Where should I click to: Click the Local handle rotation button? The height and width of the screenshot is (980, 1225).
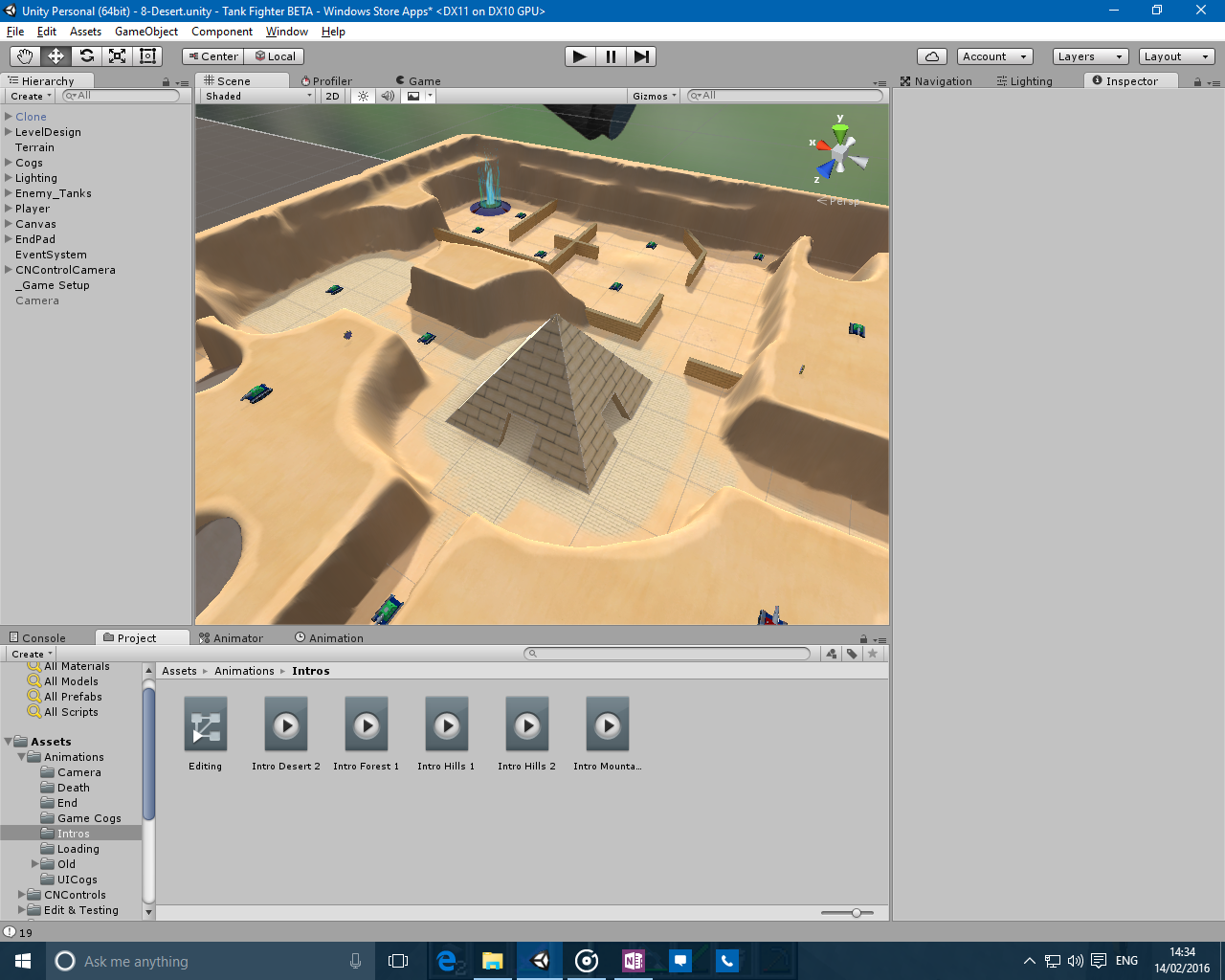[x=275, y=56]
